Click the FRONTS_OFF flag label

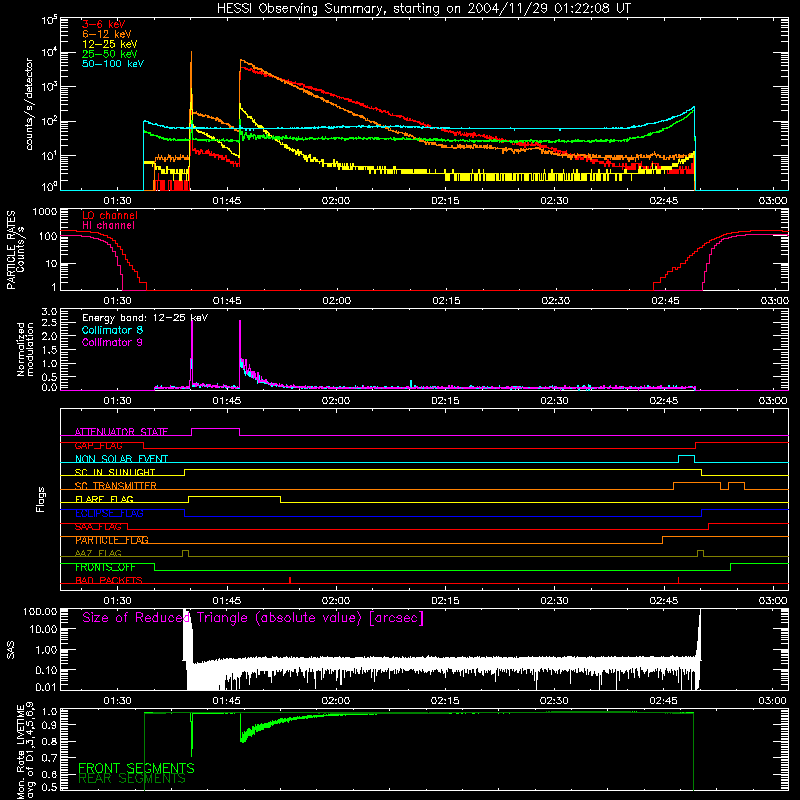tap(105, 567)
